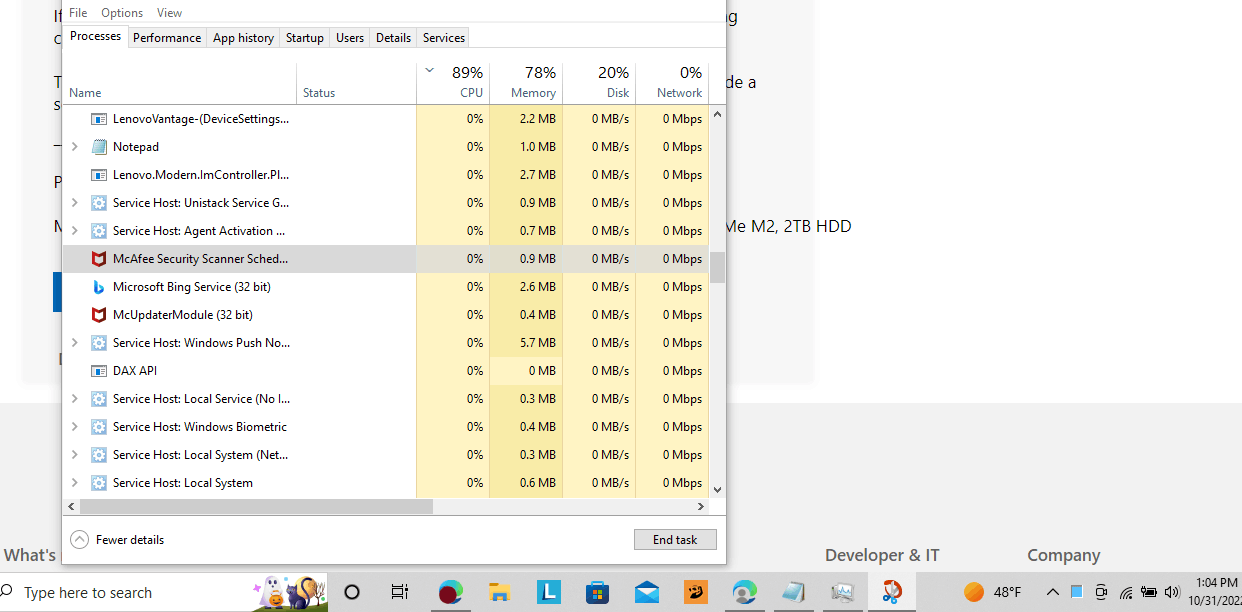
Task: Expand Service Host: Windows Biometric group
Action: point(75,427)
